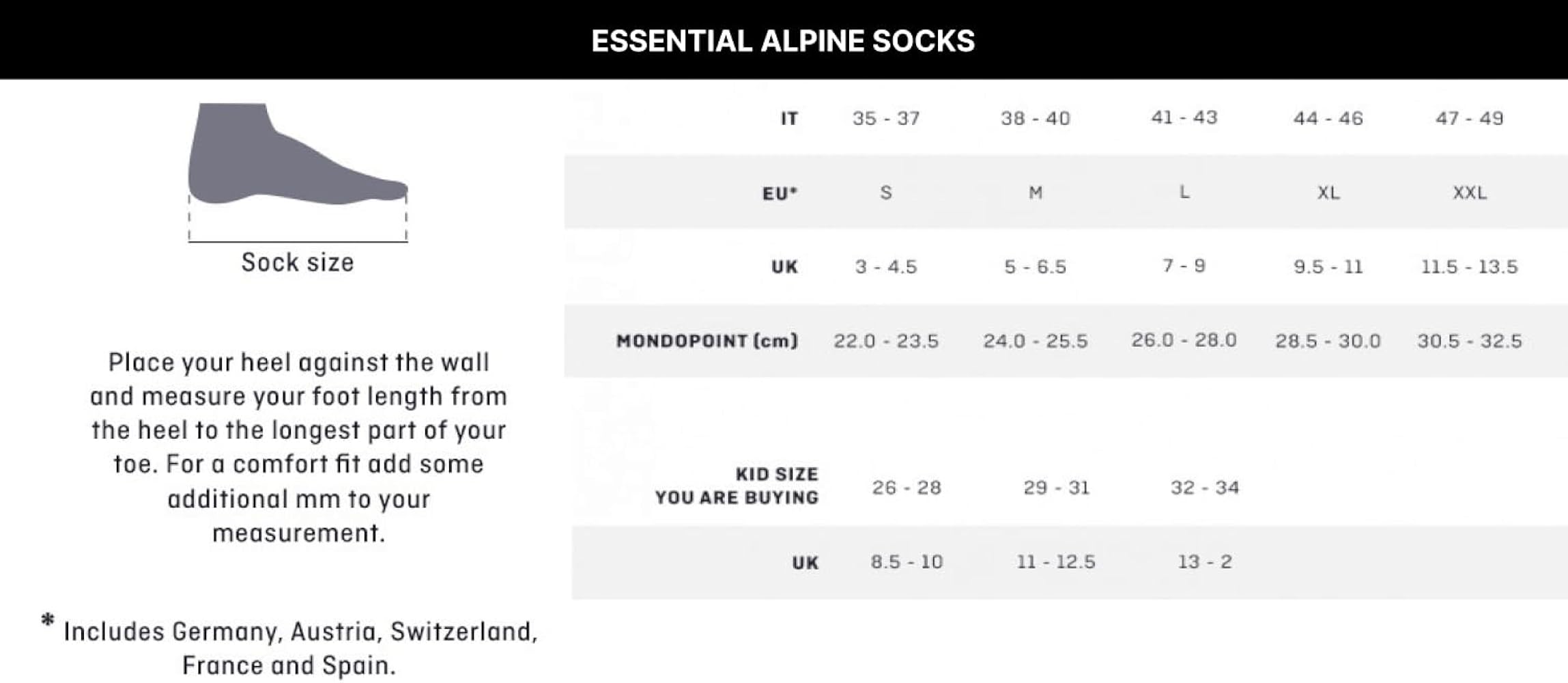This screenshot has width=1568, height=683.
Task: Click the asterisk footnote about included countries
Action: 290,647
